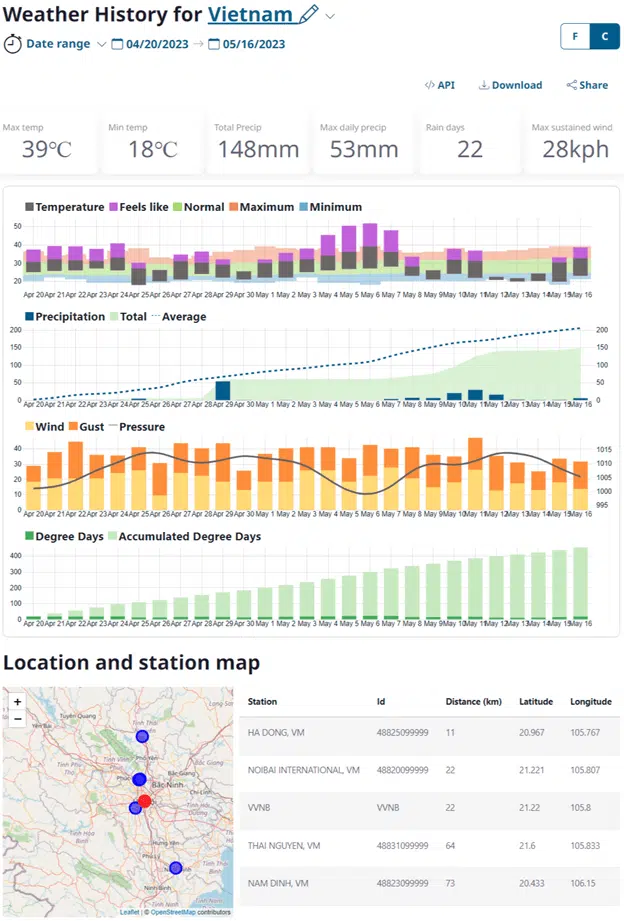624x921 pixels.
Task: Click the Gust orange legend swatch
Action: coord(74,427)
